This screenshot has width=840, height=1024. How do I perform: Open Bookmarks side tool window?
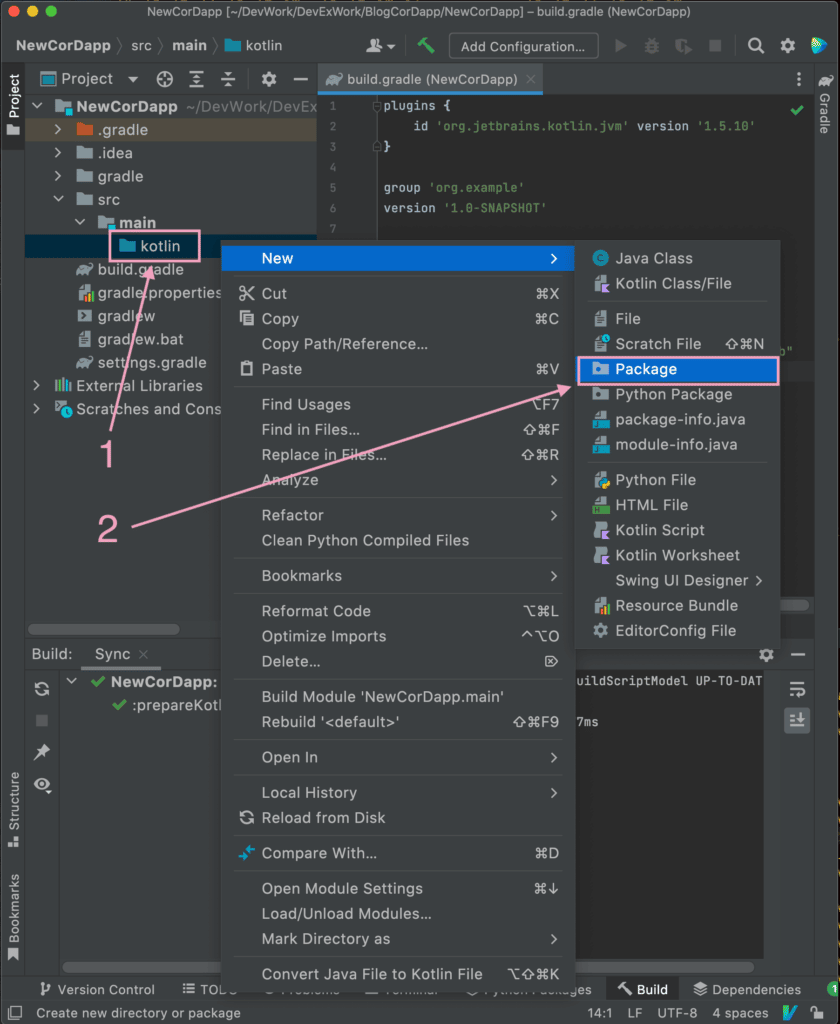(13, 916)
